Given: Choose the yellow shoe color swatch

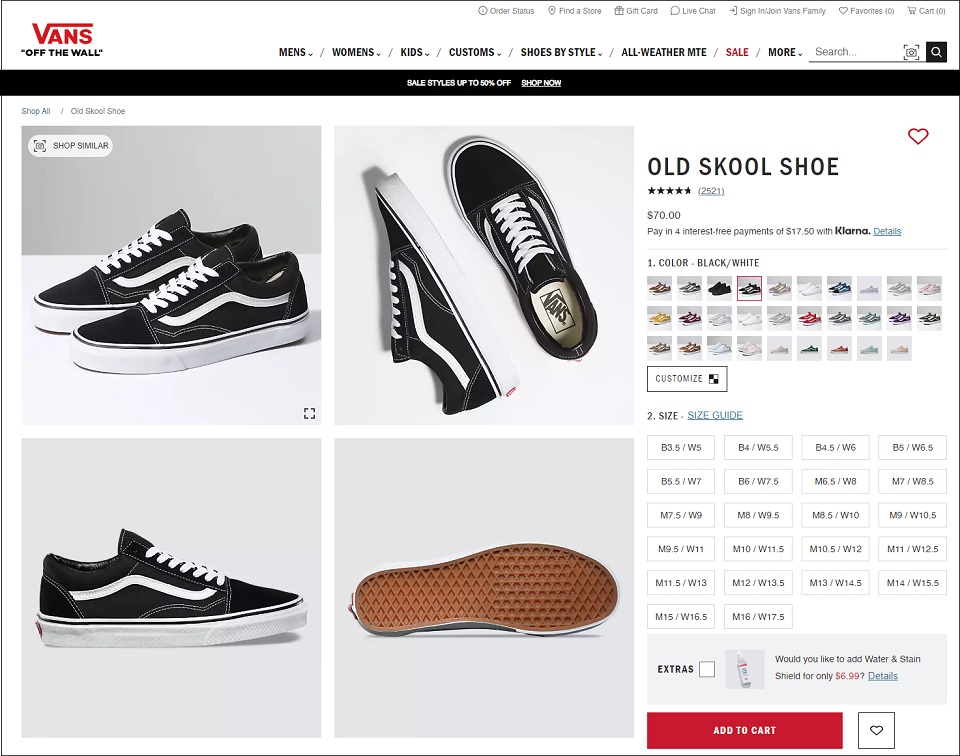Looking at the screenshot, I should 659,318.
